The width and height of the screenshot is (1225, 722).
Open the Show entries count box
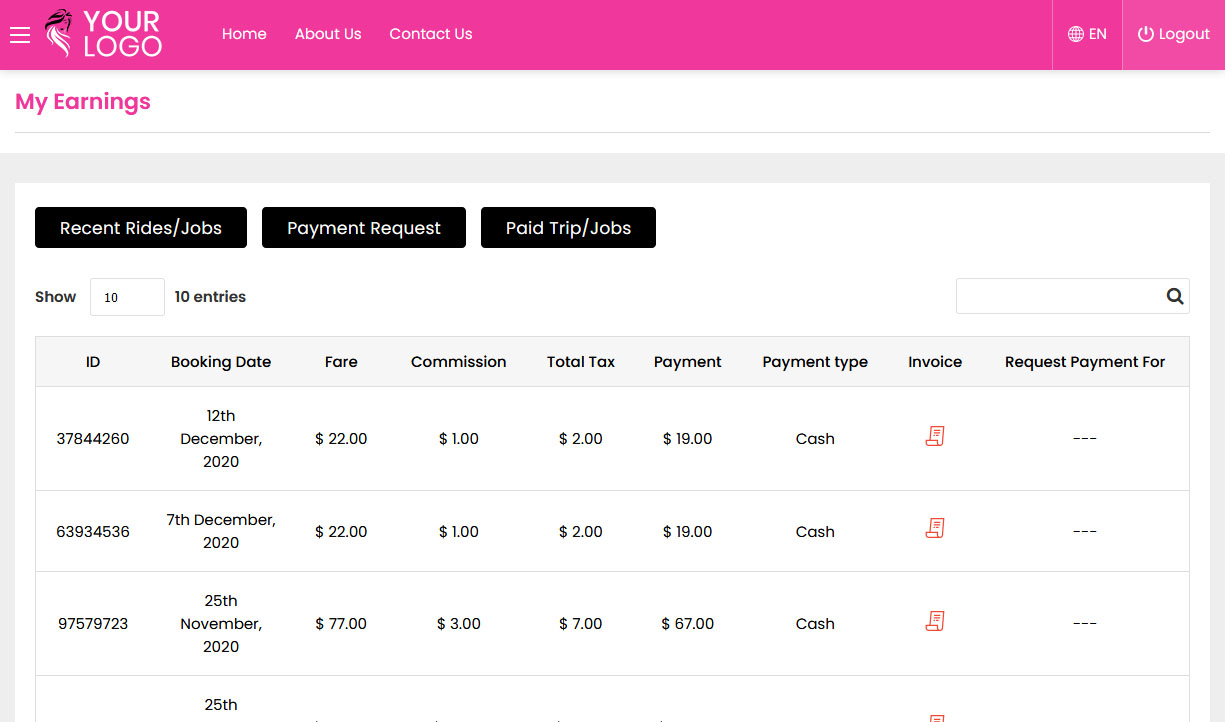click(x=127, y=297)
